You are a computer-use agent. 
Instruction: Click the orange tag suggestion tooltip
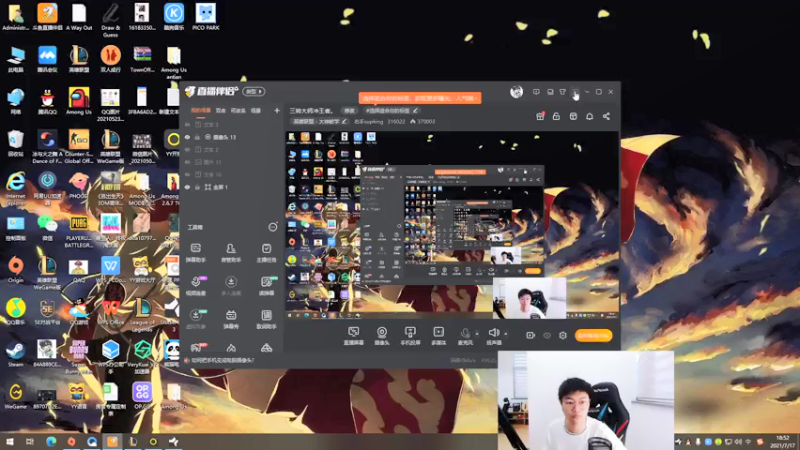pos(420,98)
